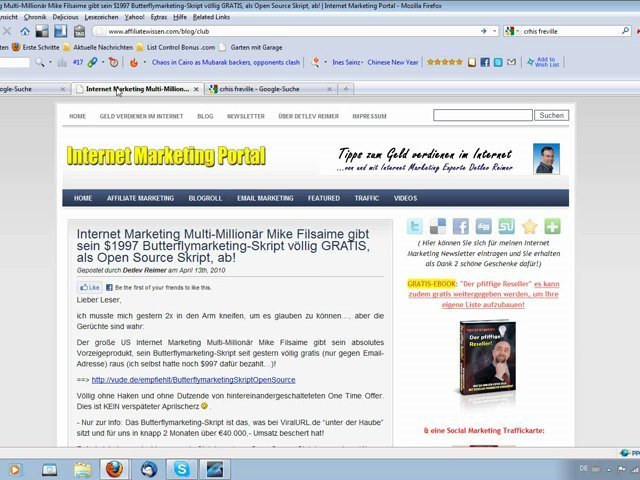
Task: Click the Suchen search button
Action: (x=551, y=116)
